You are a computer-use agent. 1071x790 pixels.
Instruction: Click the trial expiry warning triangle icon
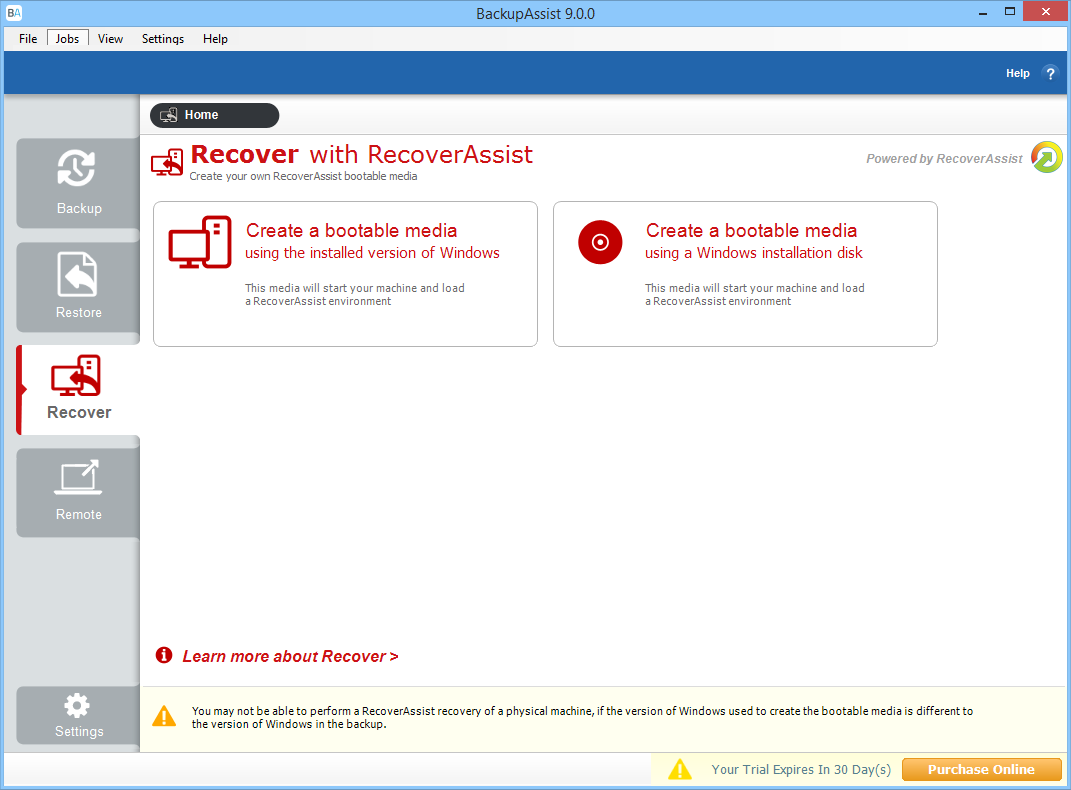(x=680, y=770)
